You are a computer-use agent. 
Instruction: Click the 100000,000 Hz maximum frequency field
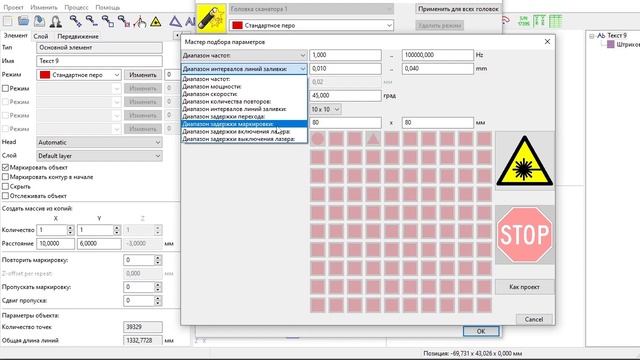(438, 55)
